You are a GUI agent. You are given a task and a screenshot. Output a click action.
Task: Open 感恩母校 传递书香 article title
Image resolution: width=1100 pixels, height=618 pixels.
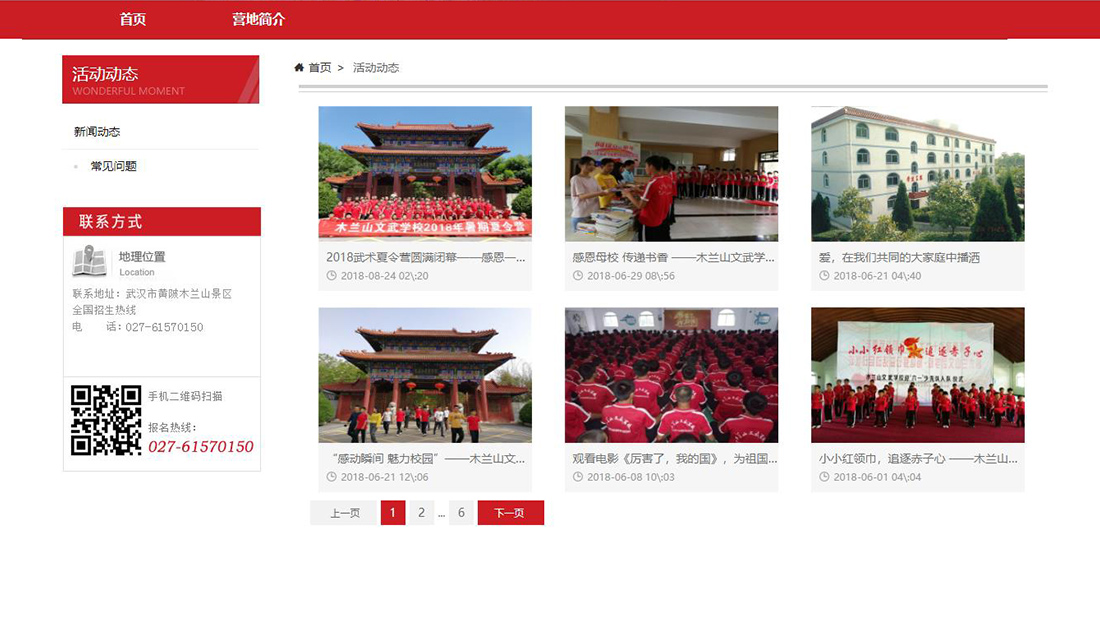[671, 257]
